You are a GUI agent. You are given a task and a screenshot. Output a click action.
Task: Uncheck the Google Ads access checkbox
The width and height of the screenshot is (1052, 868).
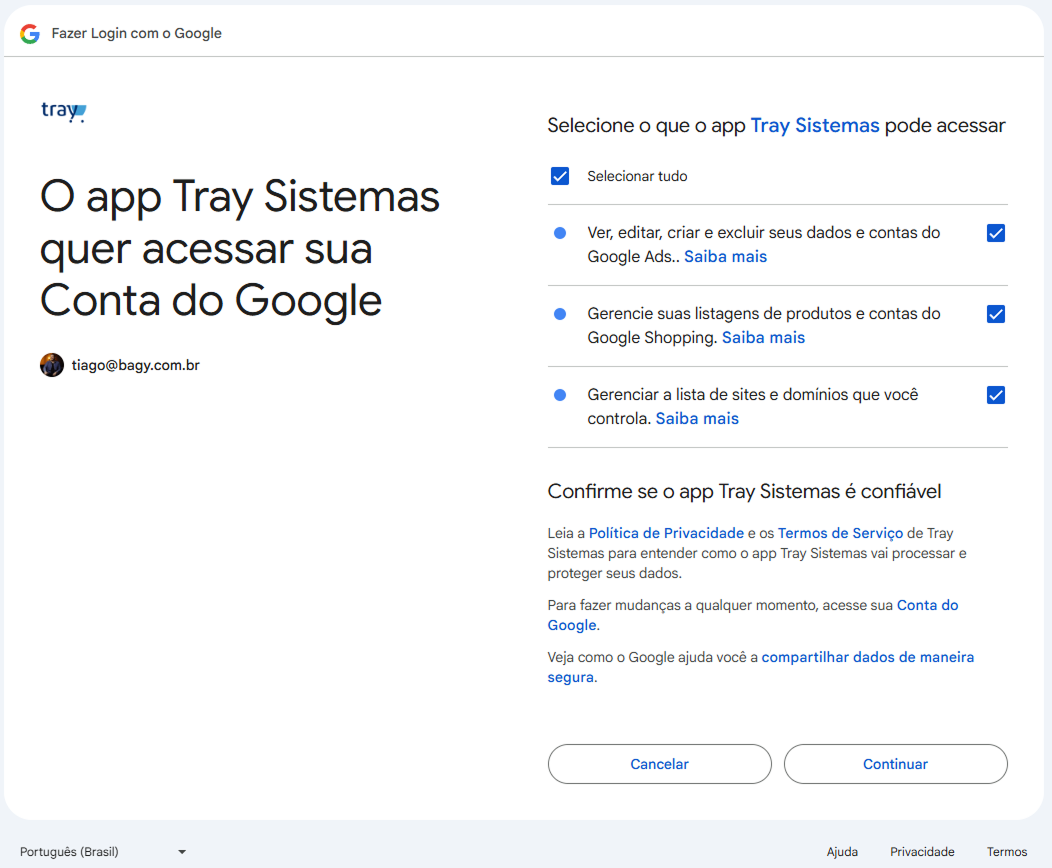point(996,233)
